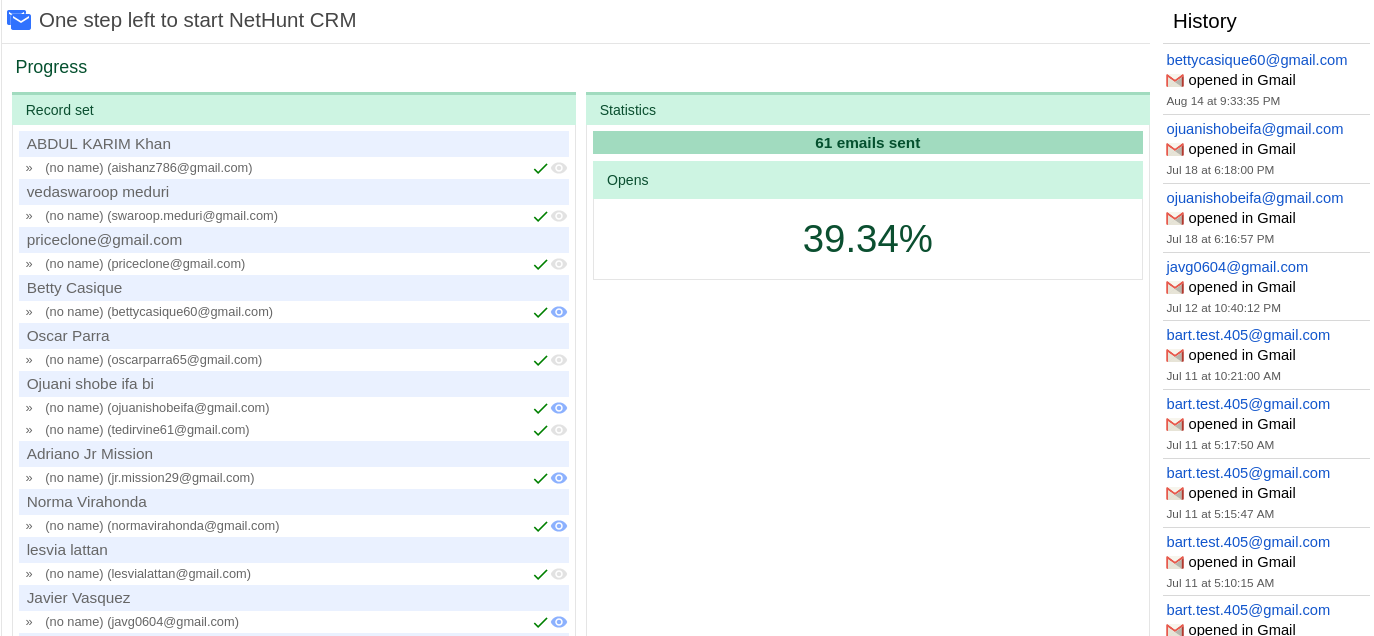This screenshot has width=1374, height=636.
Task: Click the eye icon in priceclone@gmail.com recipient row
Action: (x=559, y=264)
